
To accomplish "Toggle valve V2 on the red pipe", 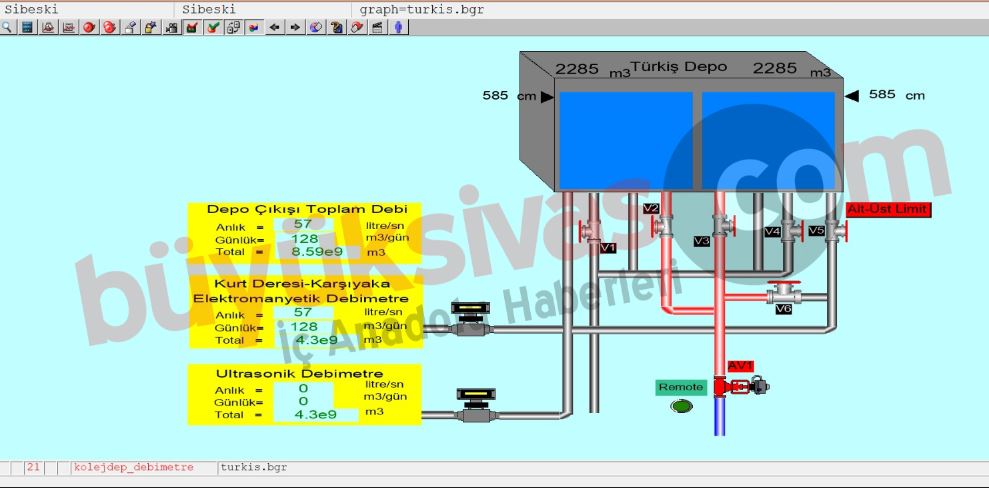I will click(663, 226).
